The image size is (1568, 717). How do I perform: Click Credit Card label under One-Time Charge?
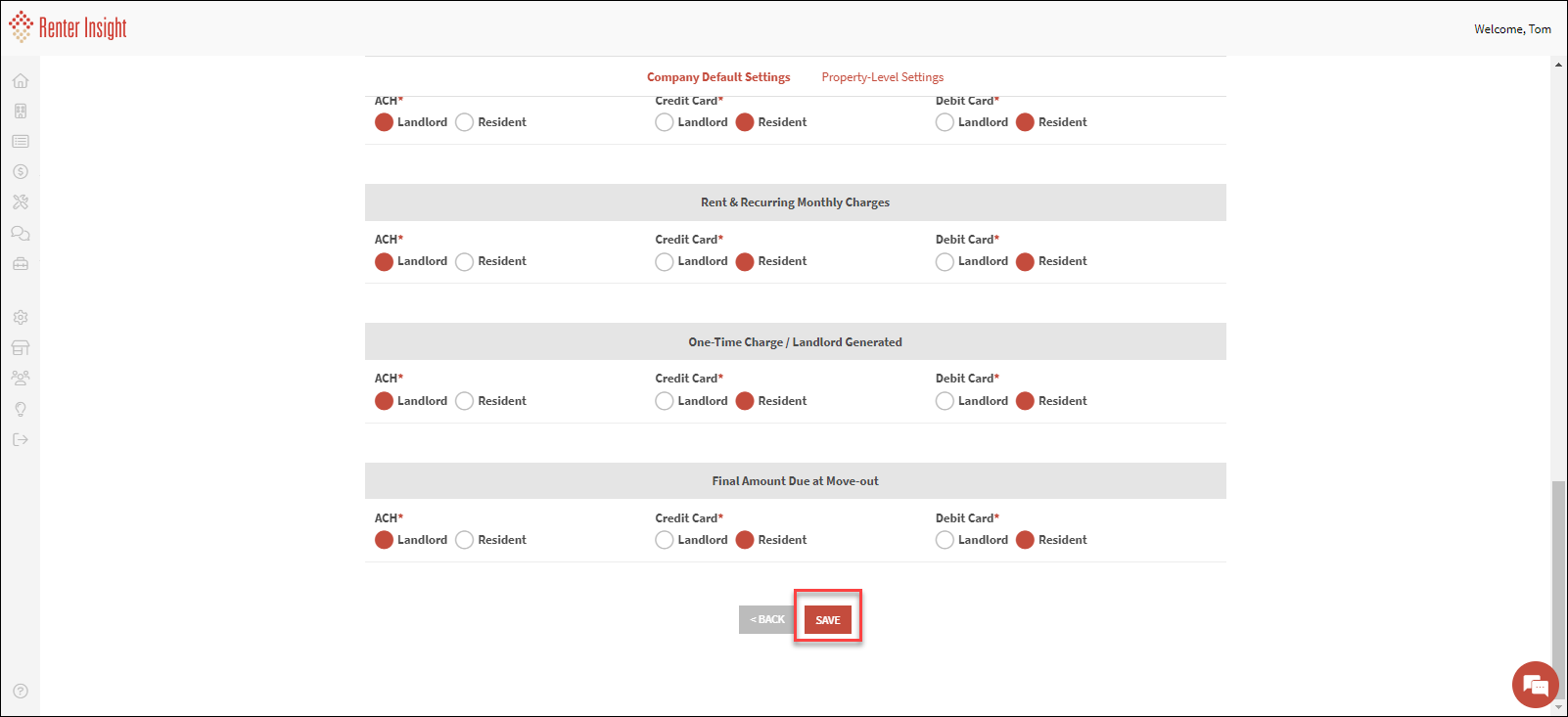point(689,379)
